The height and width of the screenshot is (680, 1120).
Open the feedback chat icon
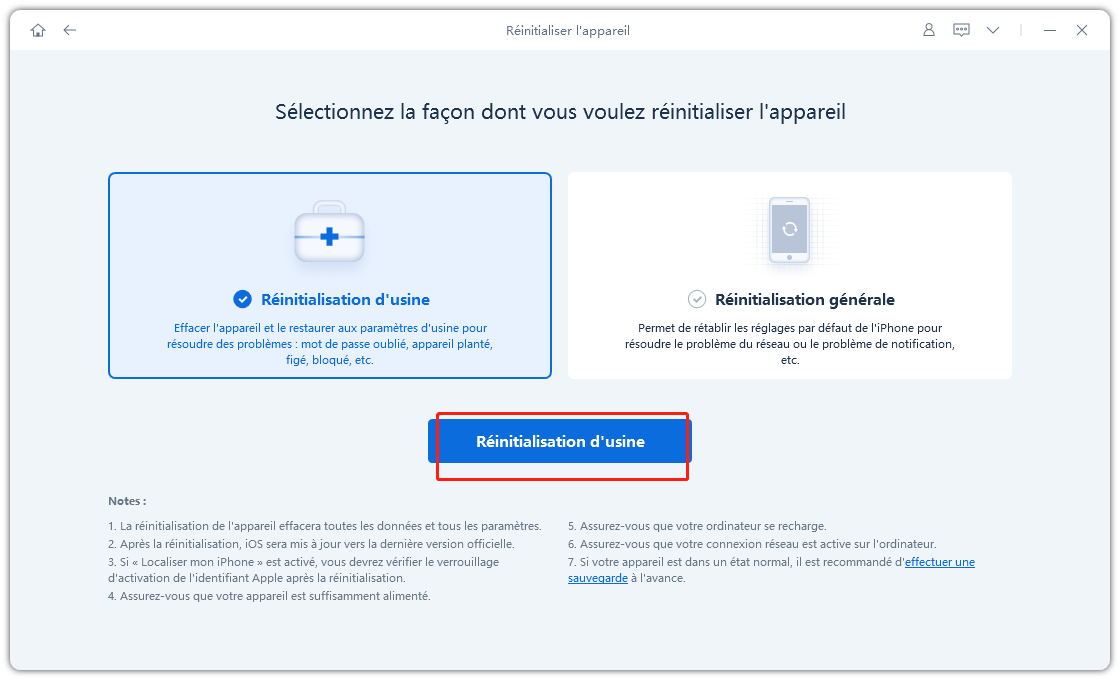point(961,30)
